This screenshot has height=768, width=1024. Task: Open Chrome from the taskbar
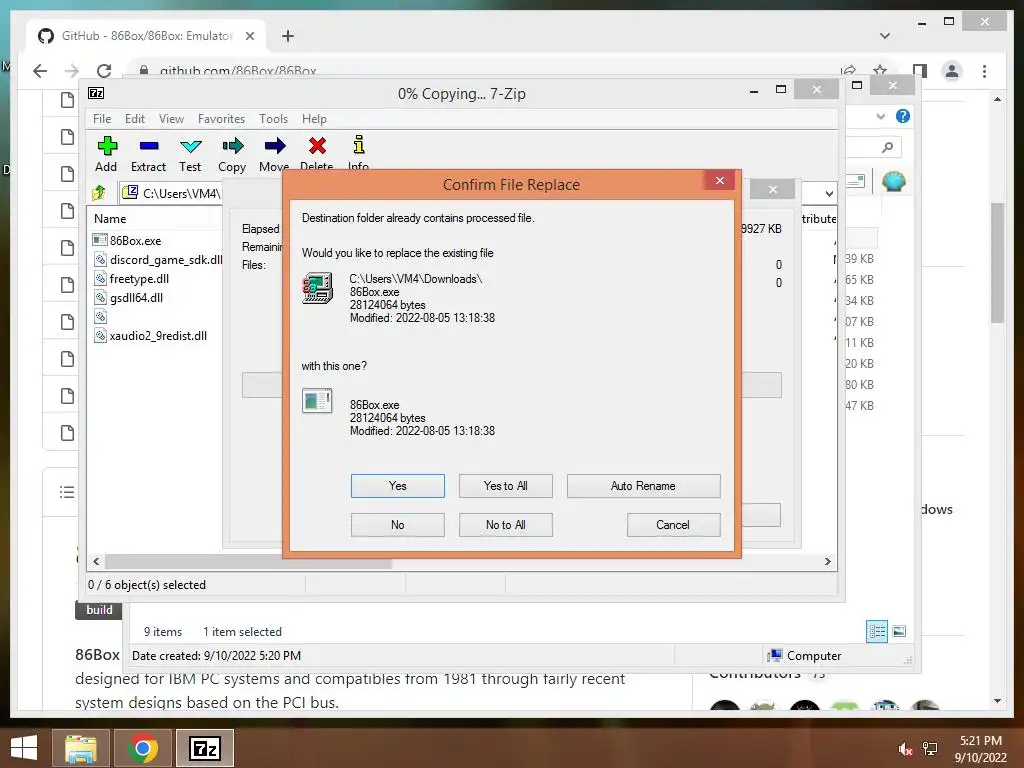click(x=143, y=748)
